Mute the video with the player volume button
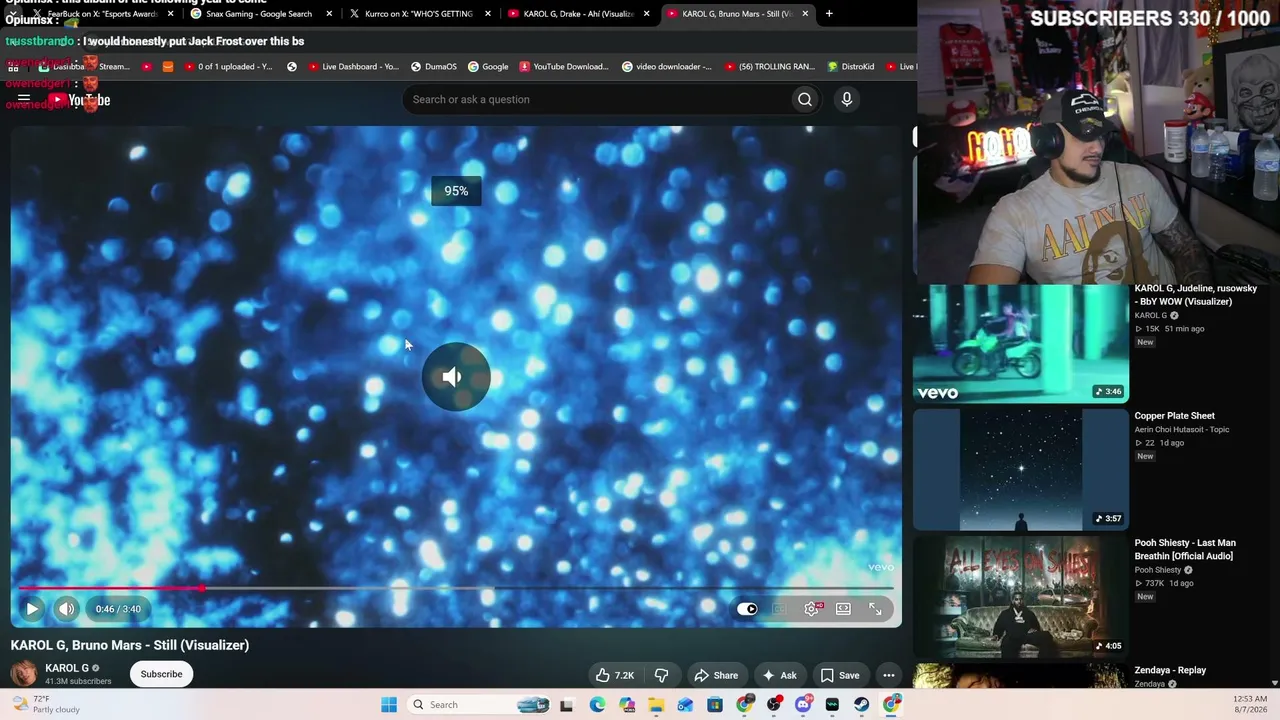The width and height of the screenshot is (1280, 720). pyautogui.click(x=66, y=608)
